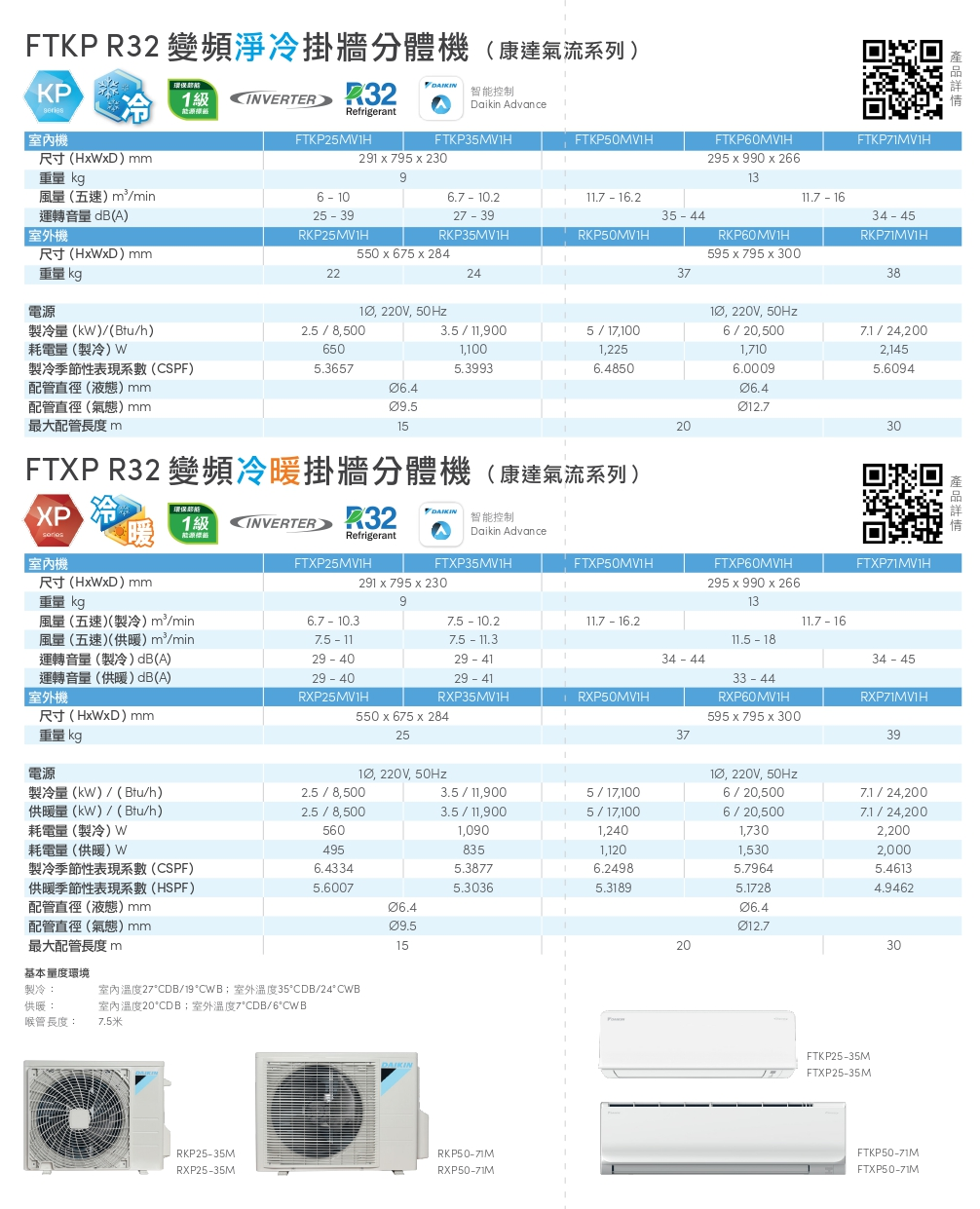Select the R32 Refrigerant logo
Screen dimensions: 980x1209
click(370, 97)
